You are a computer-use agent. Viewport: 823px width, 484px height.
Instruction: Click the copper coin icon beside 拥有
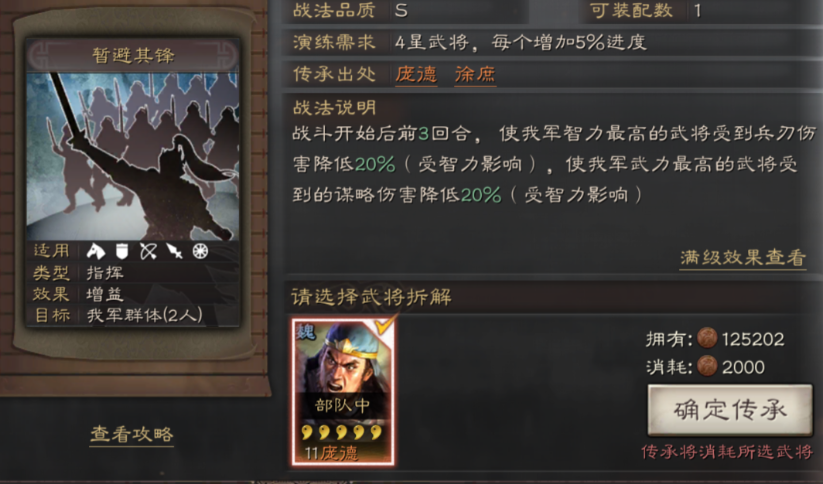707,339
